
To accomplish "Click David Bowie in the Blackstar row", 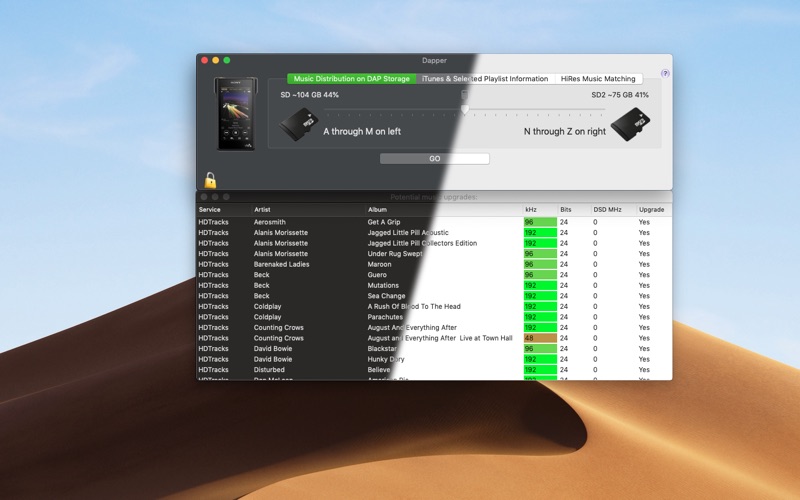I will click(273, 348).
